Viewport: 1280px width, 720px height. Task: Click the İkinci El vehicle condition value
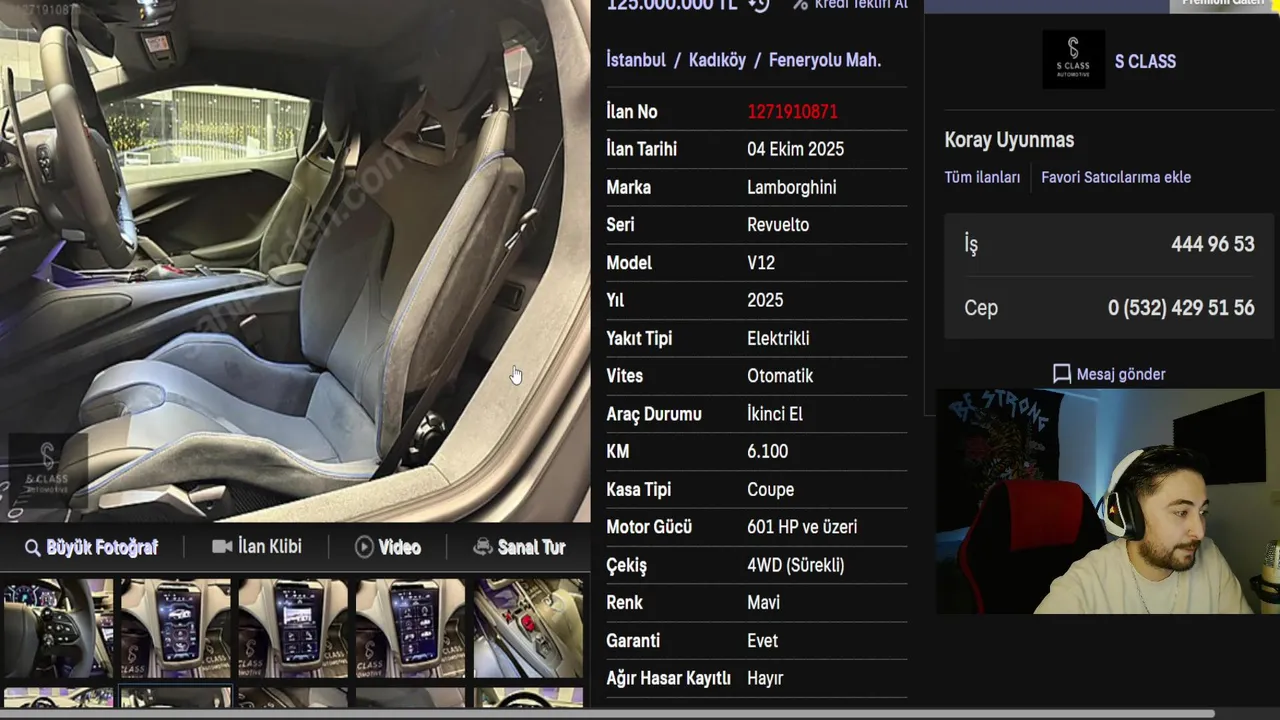point(775,414)
